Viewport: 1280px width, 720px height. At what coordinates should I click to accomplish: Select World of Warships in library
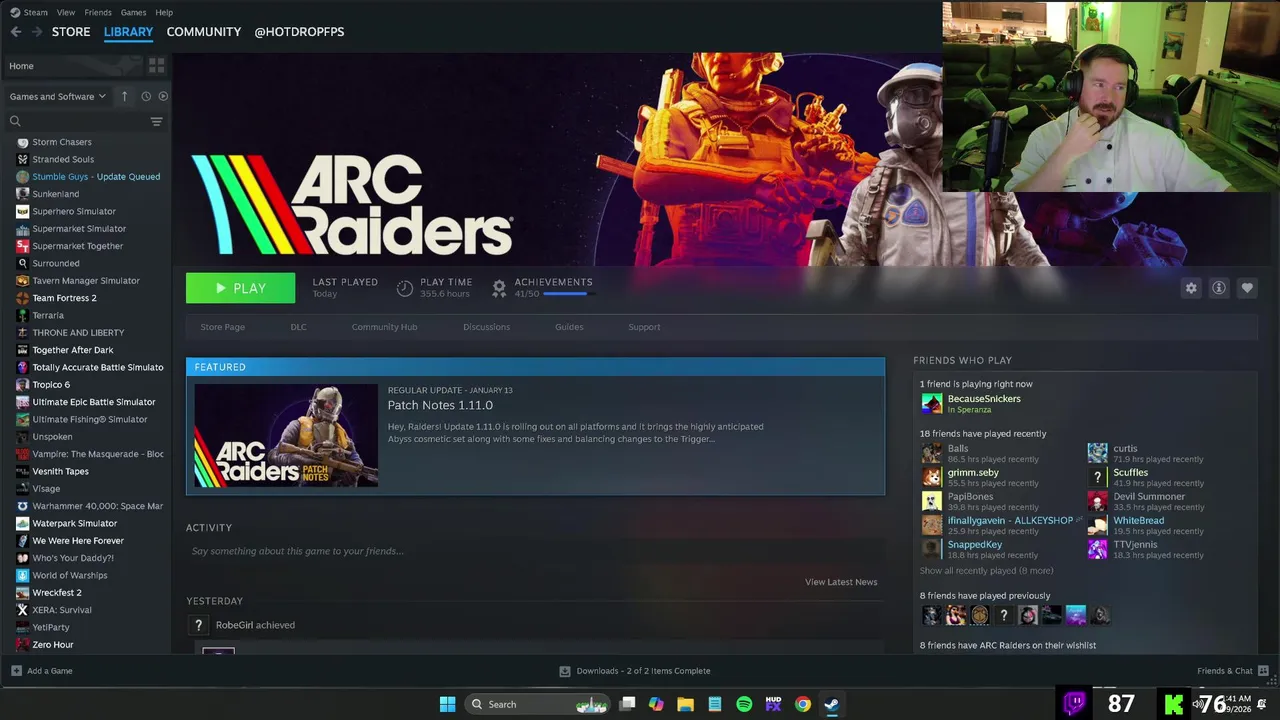click(x=70, y=575)
